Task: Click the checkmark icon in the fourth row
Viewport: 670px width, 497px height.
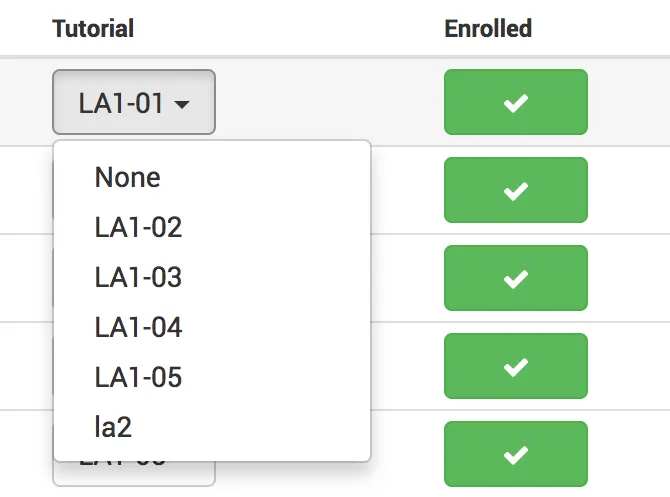Action: (x=516, y=367)
